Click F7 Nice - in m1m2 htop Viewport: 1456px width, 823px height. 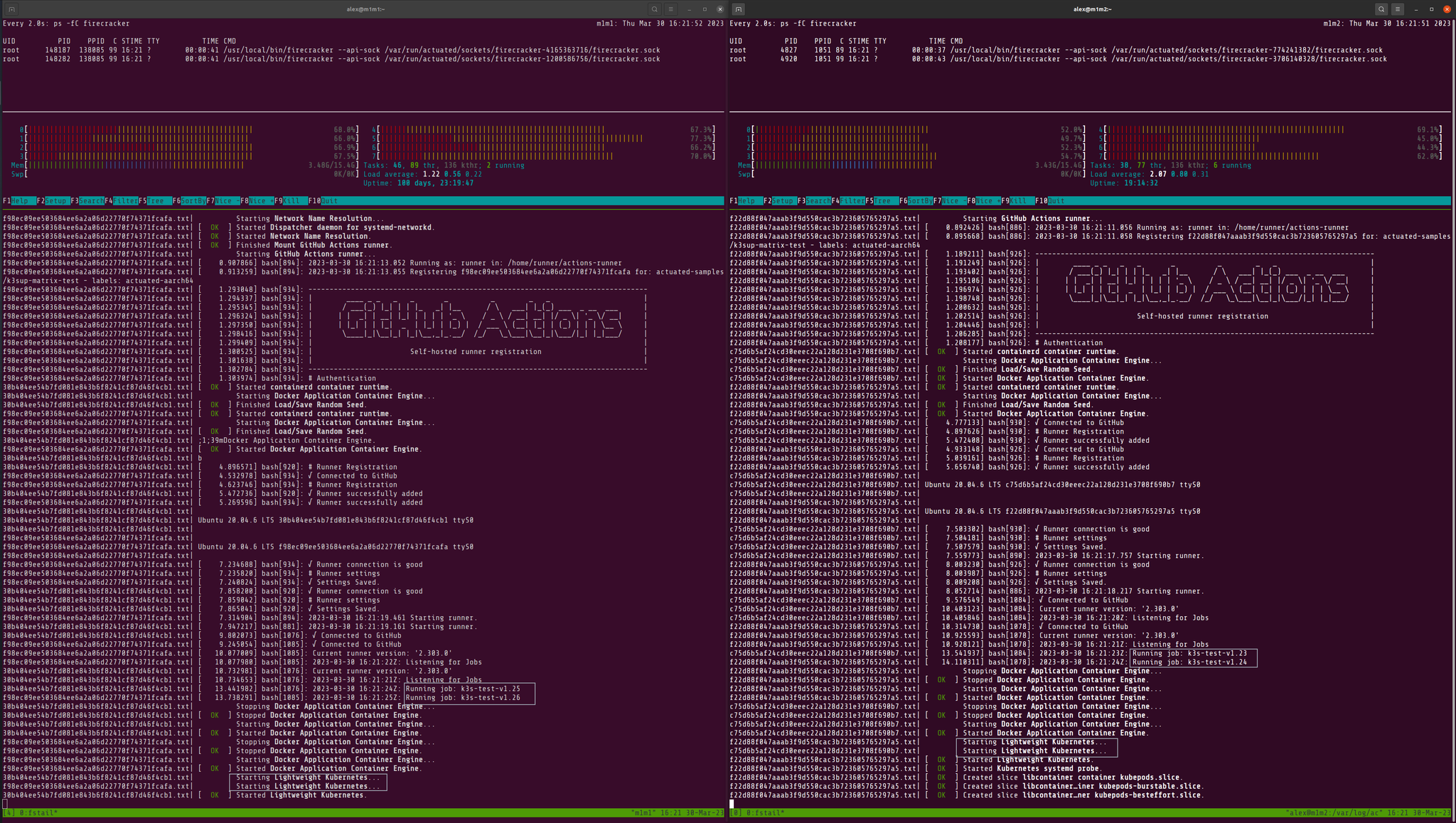(x=949, y=201)
